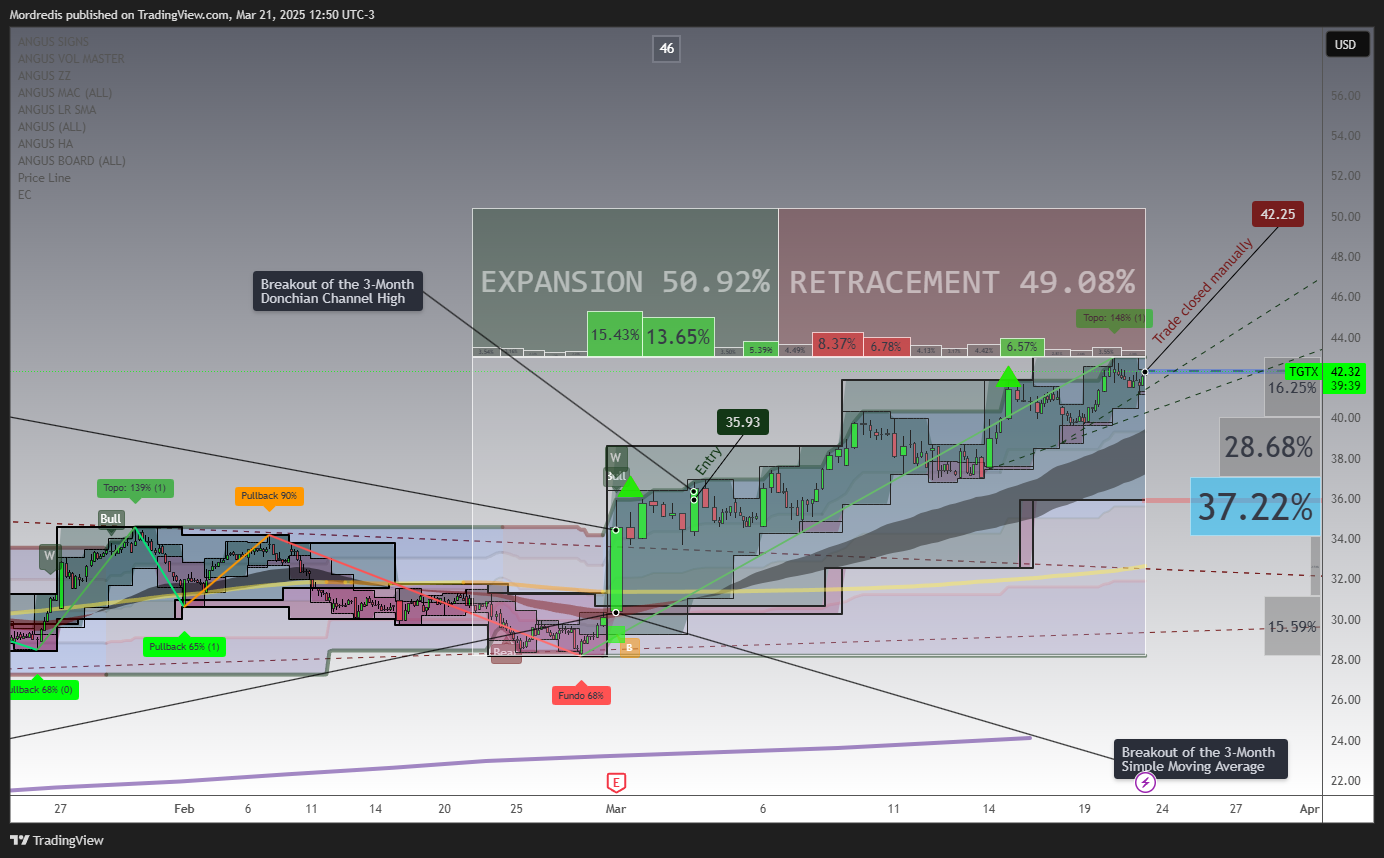Select the ANGUS ZZ indicator legend
1384x858 pixels.
coord(43,76)
